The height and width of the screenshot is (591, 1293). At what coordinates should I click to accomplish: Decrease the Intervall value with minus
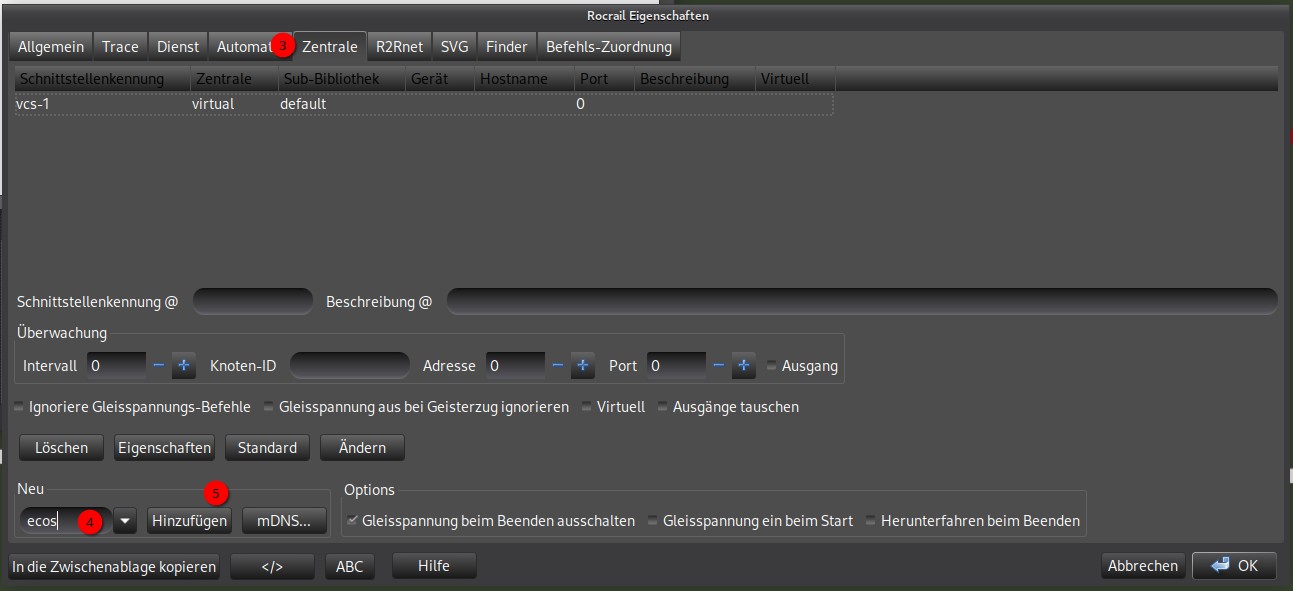click(159, 366)
